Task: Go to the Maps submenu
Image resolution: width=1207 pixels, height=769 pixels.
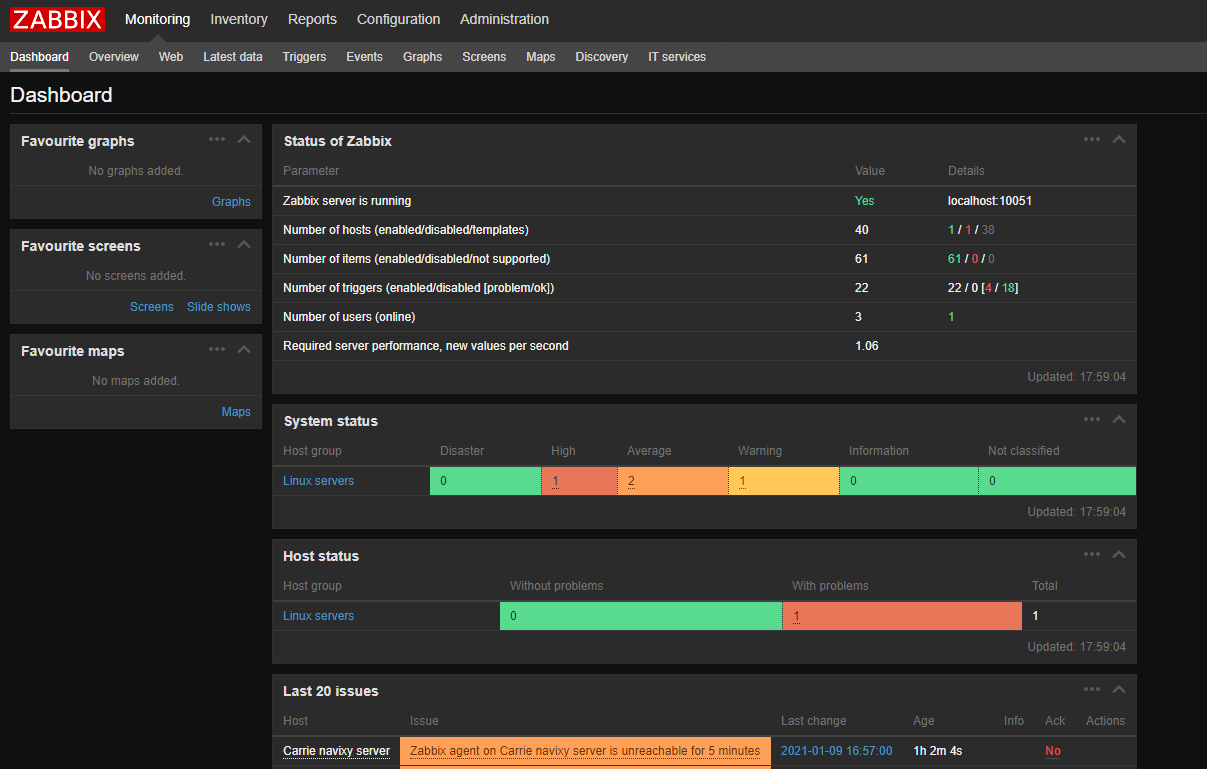Action: click(x=540, y=57)
